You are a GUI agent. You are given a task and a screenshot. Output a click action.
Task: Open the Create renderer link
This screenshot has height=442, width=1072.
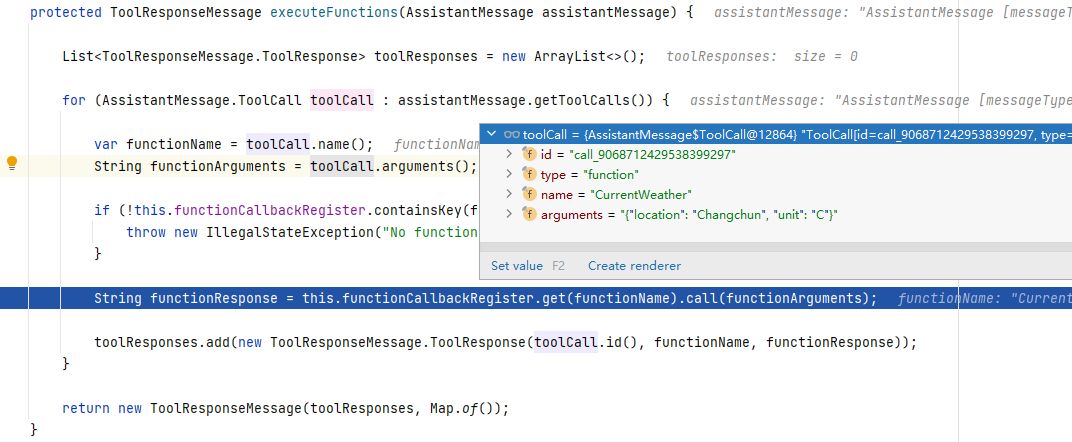634,266
